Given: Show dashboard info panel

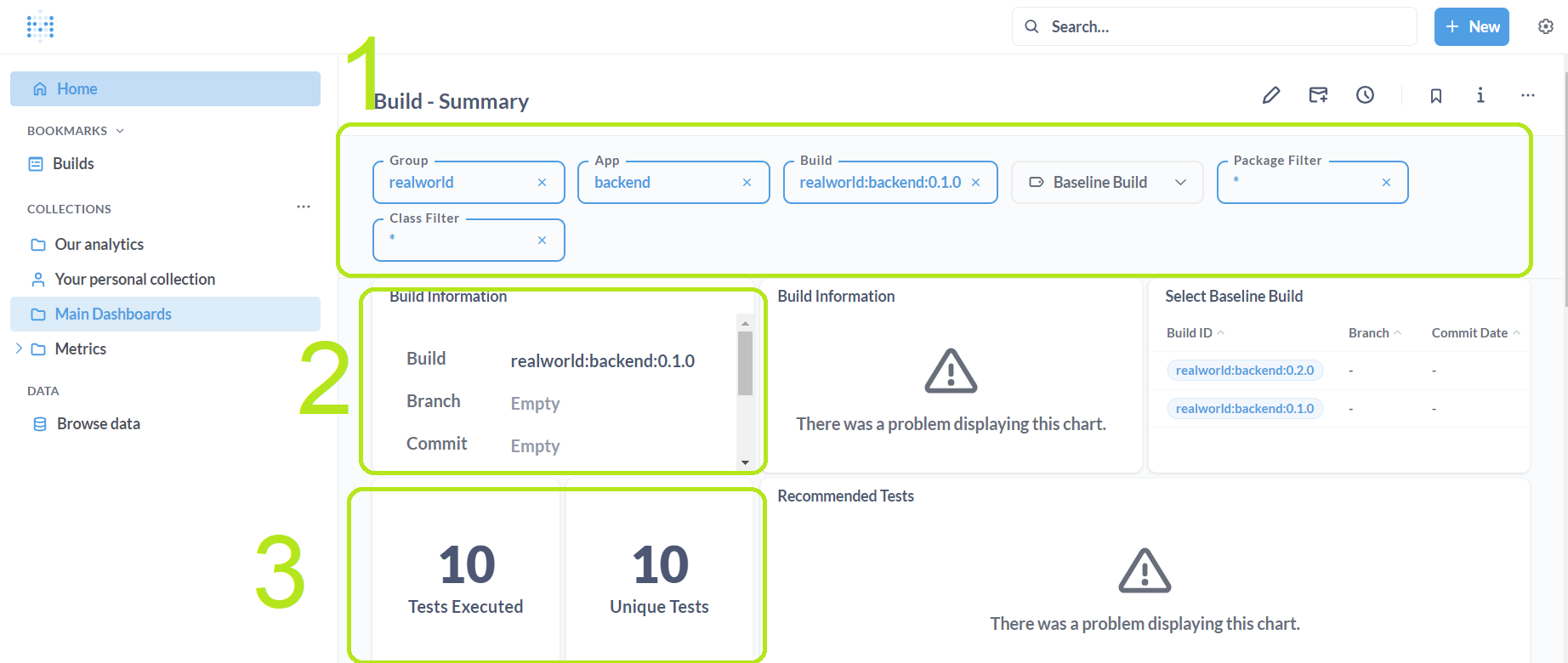Looking at the screenshot, I should pyautogui.click(x=1480, y=95).
